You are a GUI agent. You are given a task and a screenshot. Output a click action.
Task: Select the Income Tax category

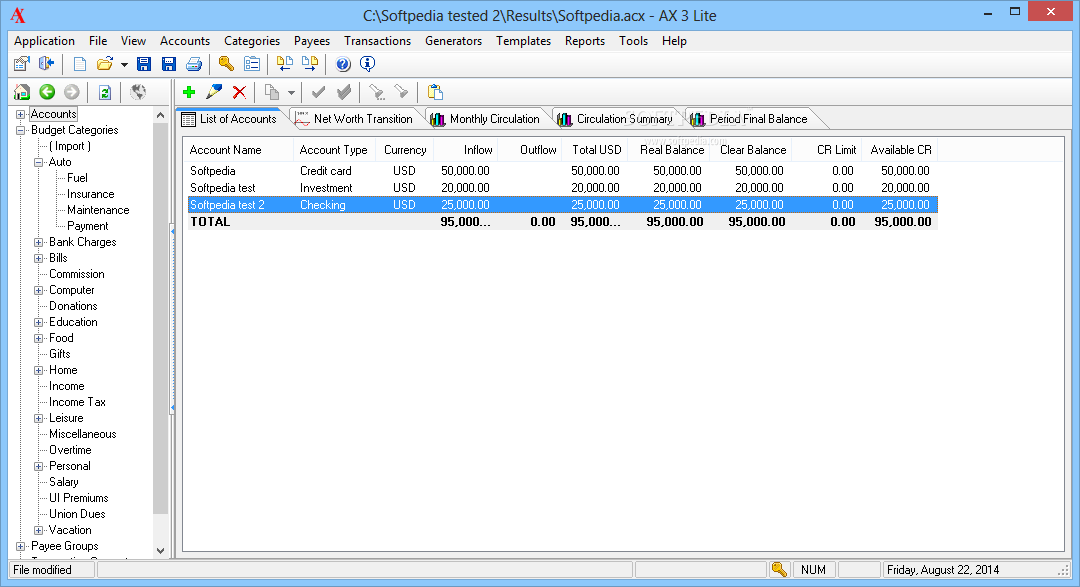[x=77, y=402]
